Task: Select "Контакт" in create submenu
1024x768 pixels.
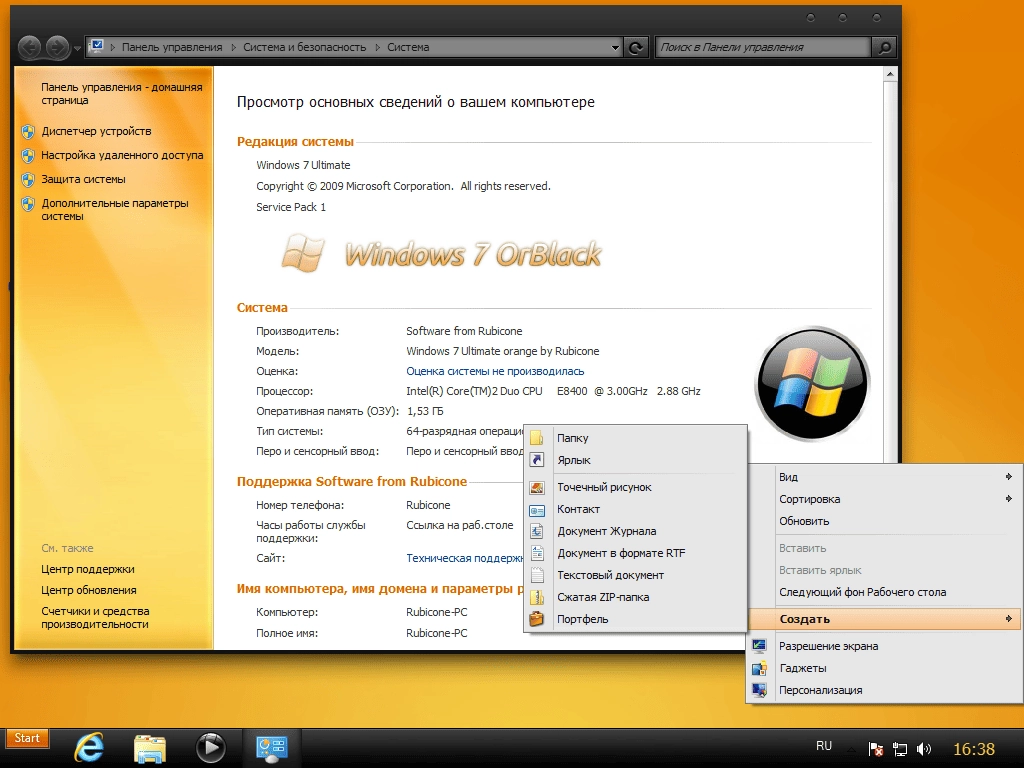Action: click(635, 509)
